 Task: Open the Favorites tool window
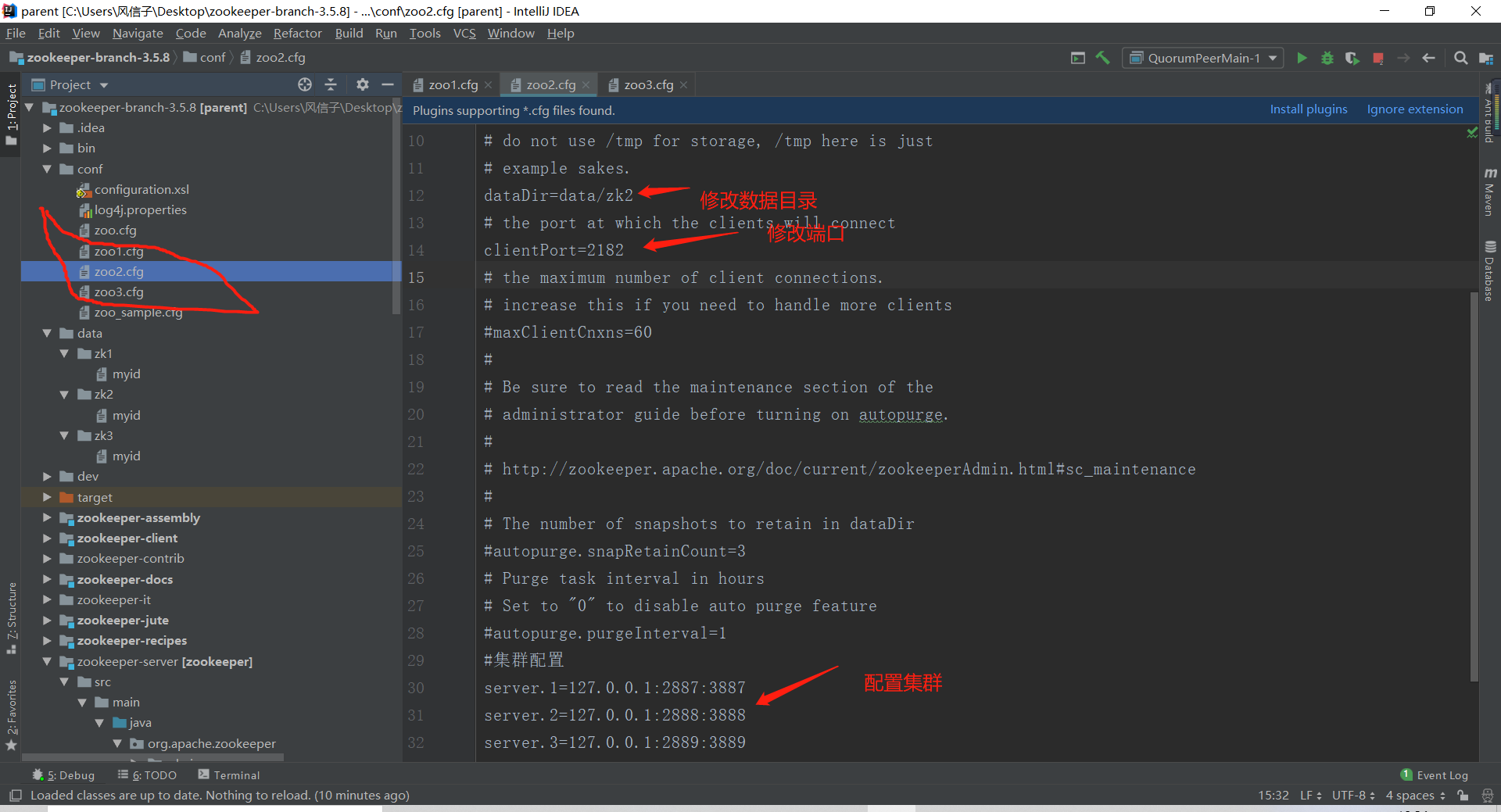[x=11, y=715]
